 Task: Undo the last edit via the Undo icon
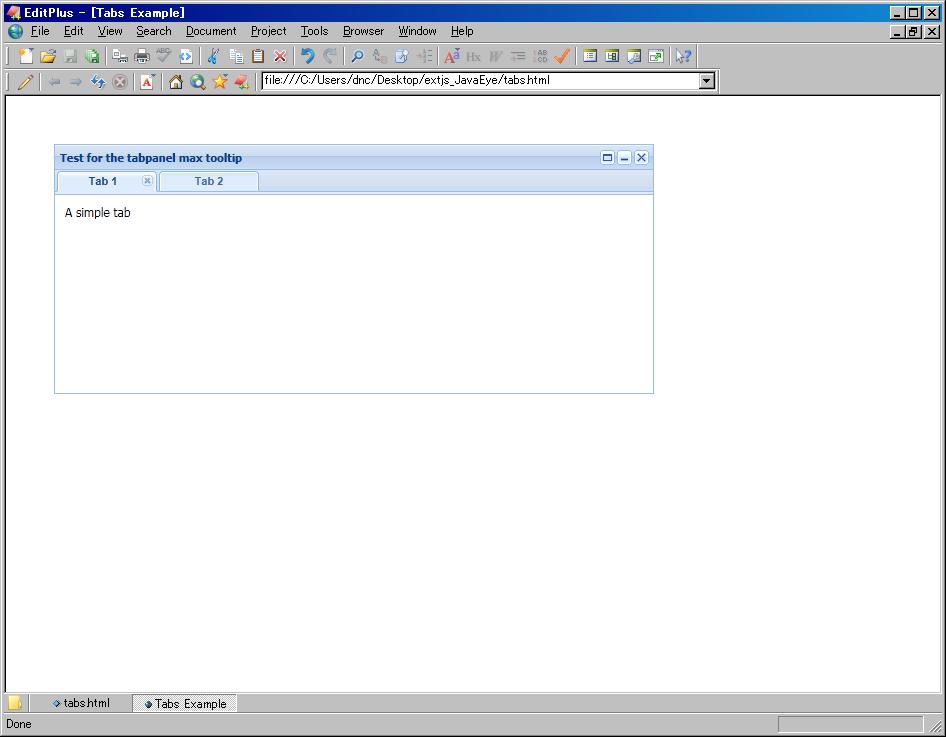[x=308, y=56]
